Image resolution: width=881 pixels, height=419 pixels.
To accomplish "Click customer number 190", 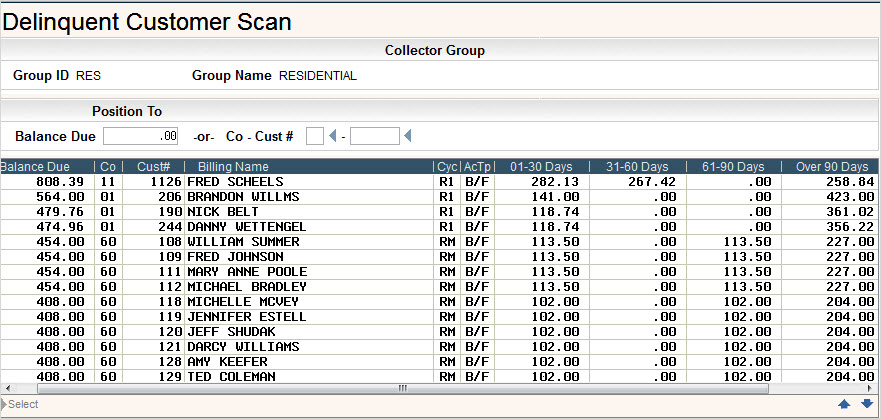I will coord(170,212).
